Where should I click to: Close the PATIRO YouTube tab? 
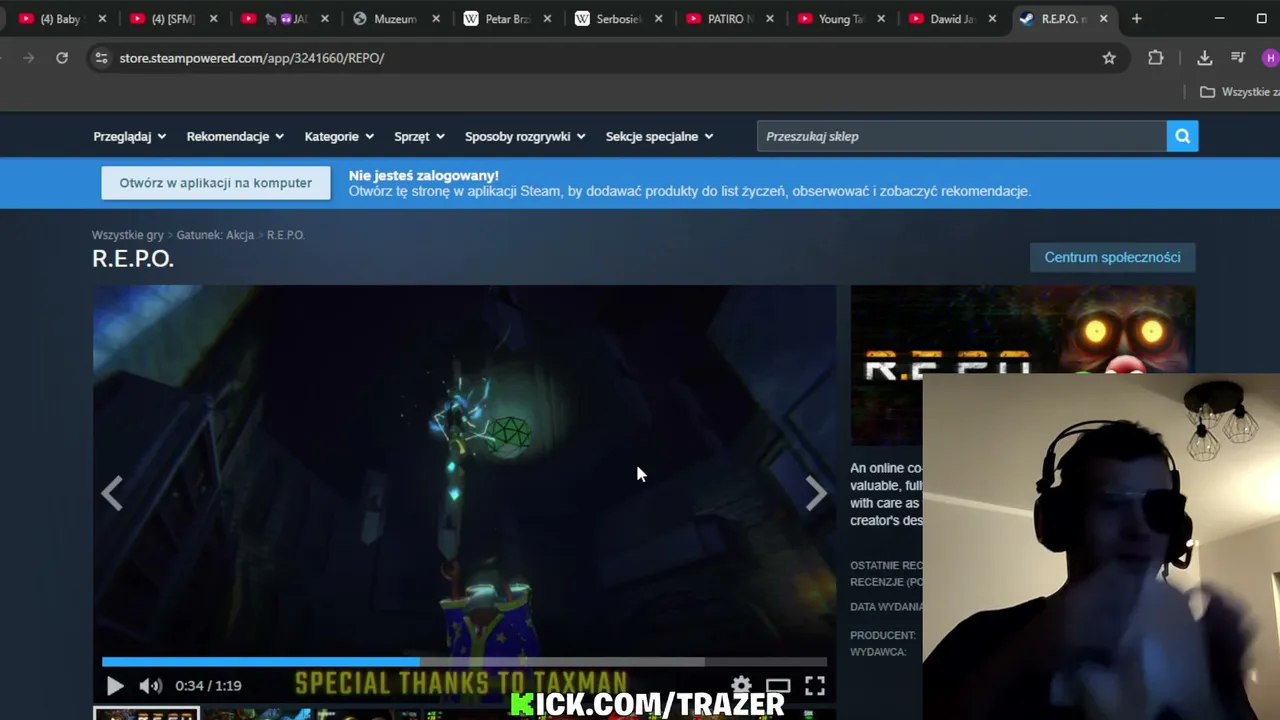coord(770,18)
